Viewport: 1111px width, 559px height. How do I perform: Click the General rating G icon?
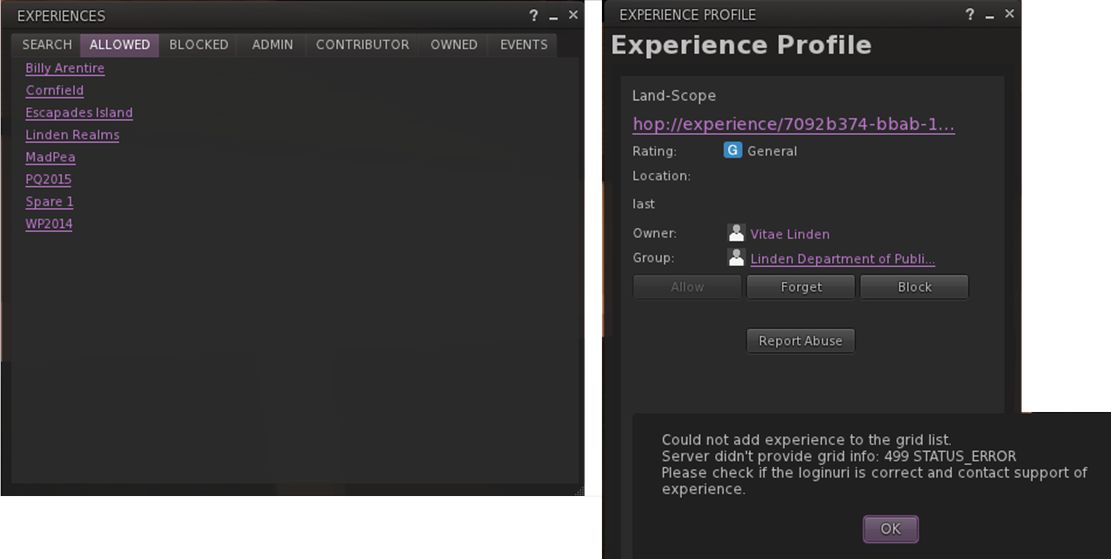[x=733, y=151]
